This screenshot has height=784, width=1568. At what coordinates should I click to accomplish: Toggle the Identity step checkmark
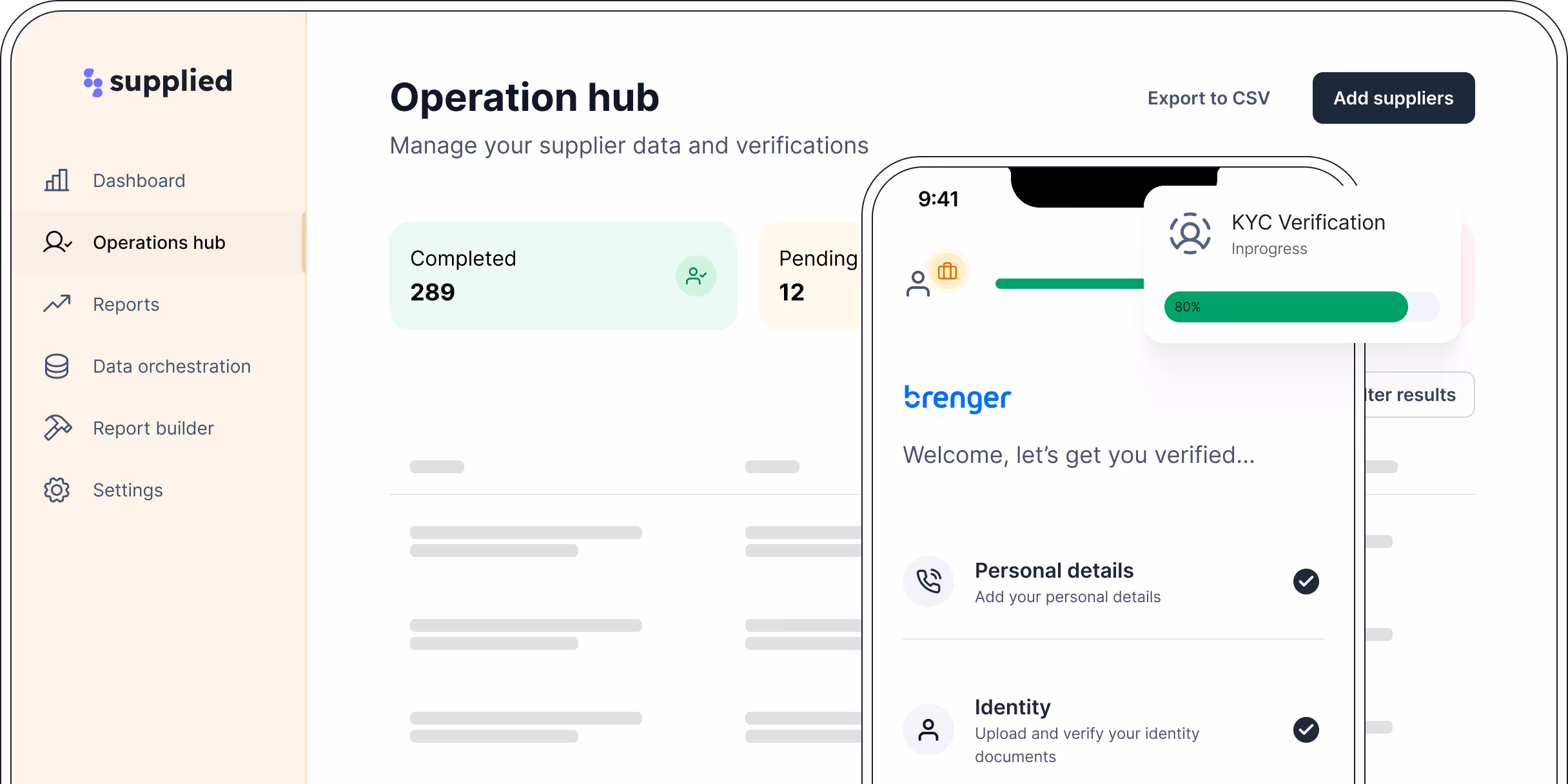(1306, 730)
